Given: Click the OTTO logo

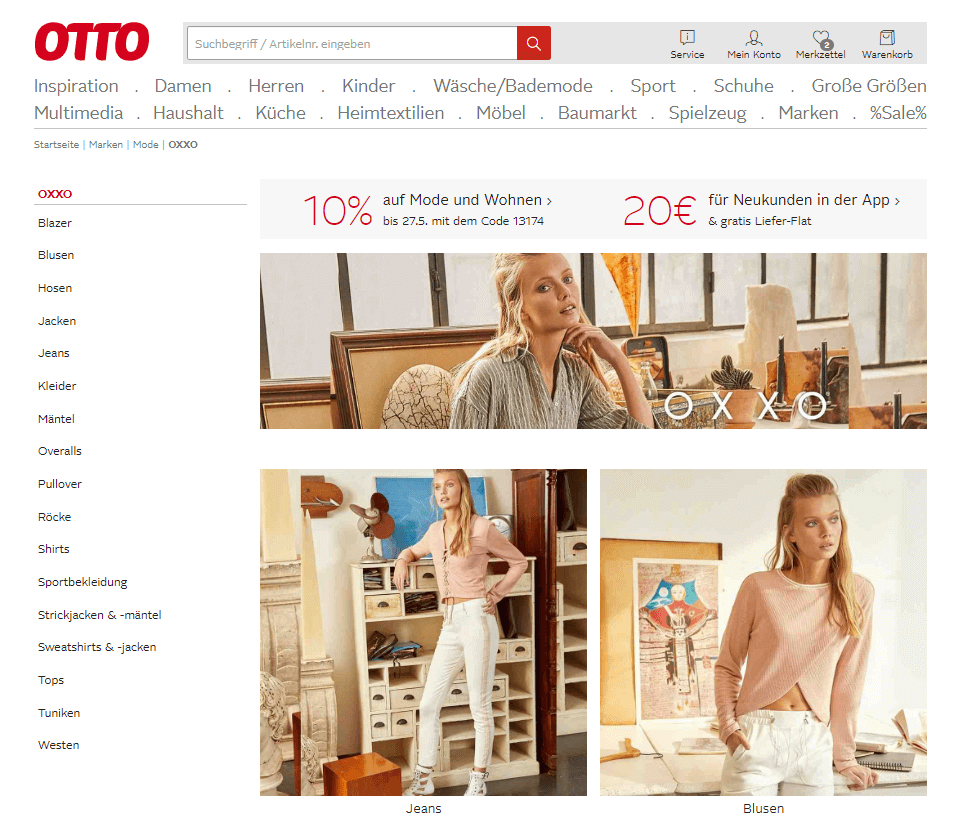Looking at the screenshot, I should [92, 42].
